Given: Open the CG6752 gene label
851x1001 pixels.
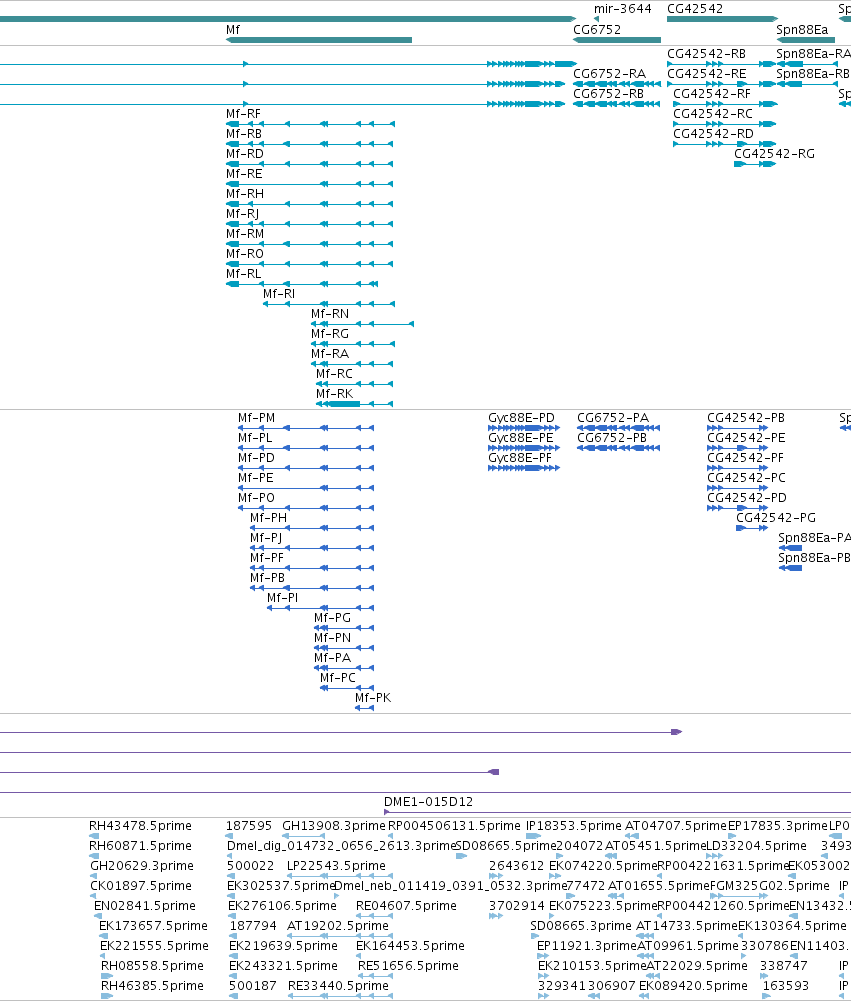Looking at the screenshot, I should [x=597, y=30].
